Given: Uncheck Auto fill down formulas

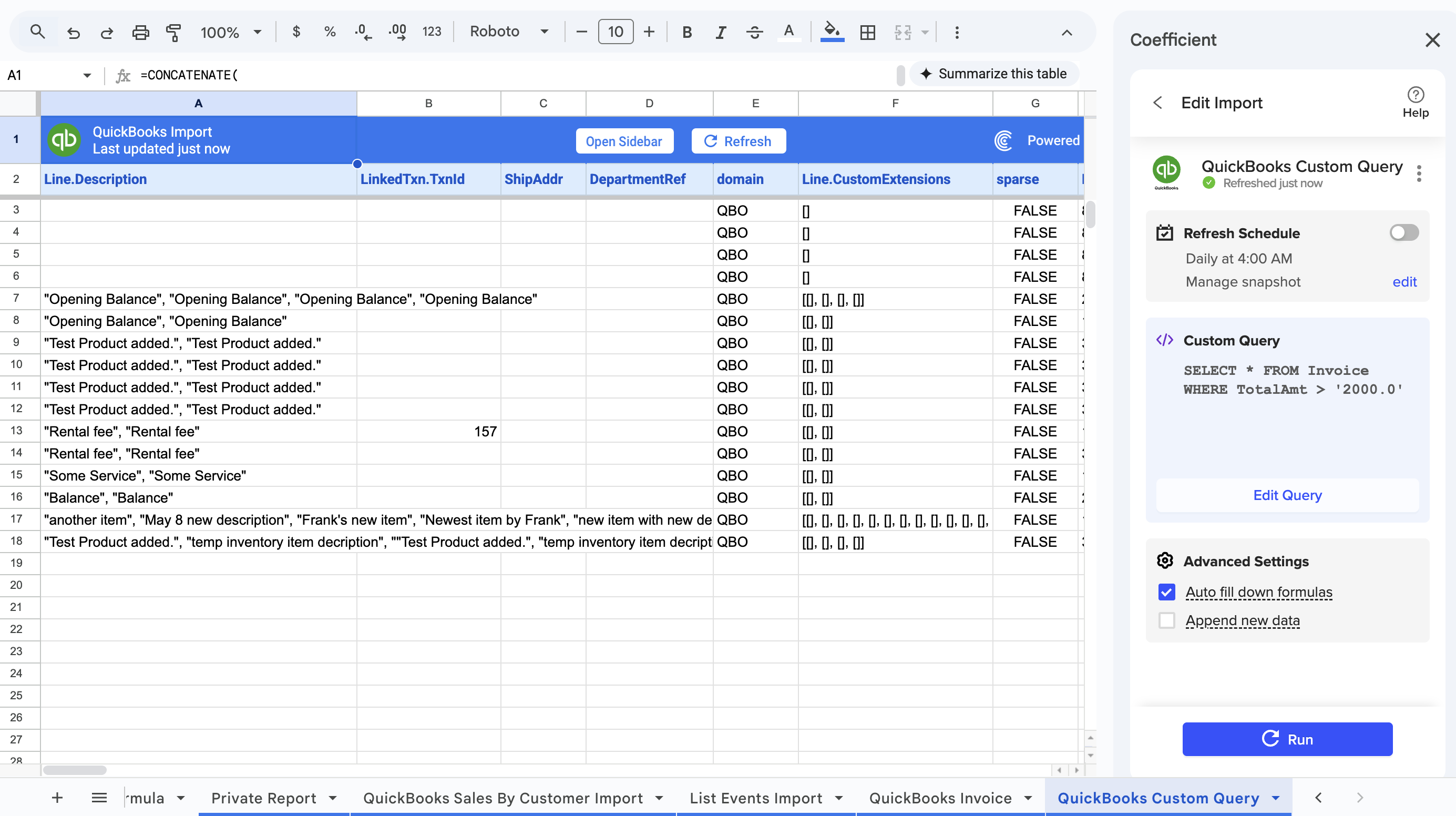Looking at the screenshot, I should click(x=1166, y=591).
